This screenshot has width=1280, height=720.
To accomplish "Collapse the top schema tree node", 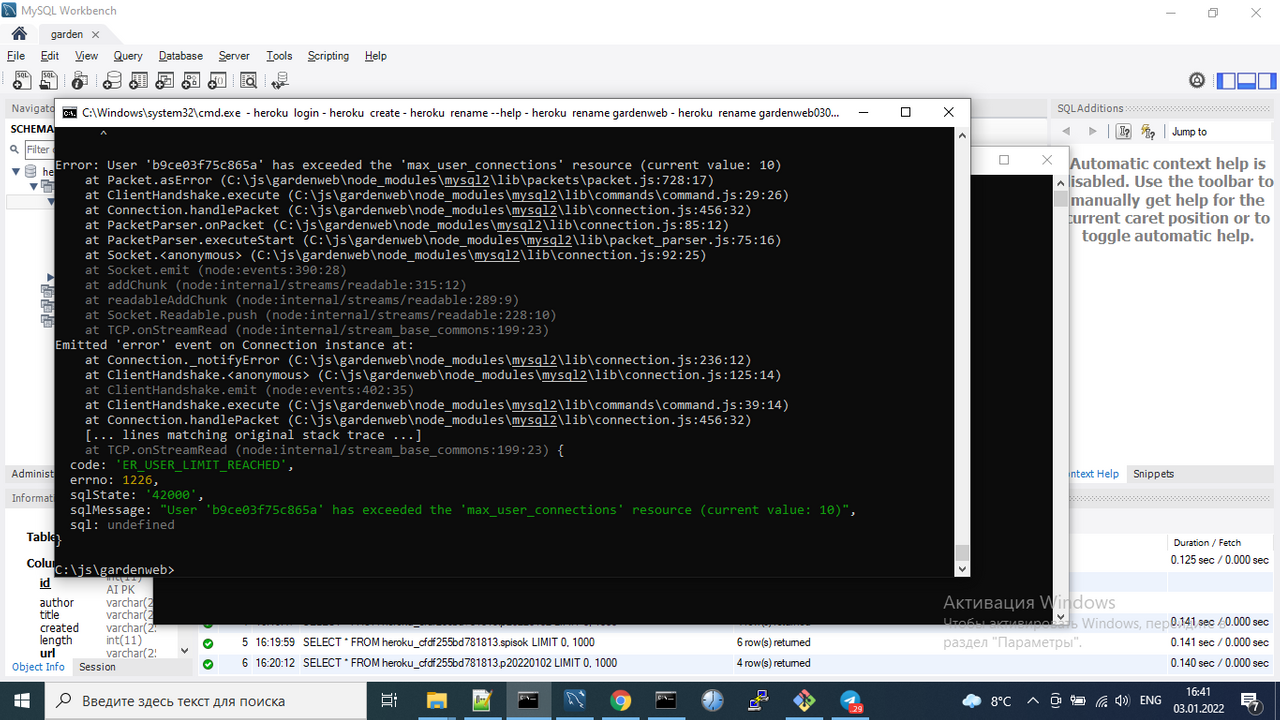I will (x=17, y=171).
